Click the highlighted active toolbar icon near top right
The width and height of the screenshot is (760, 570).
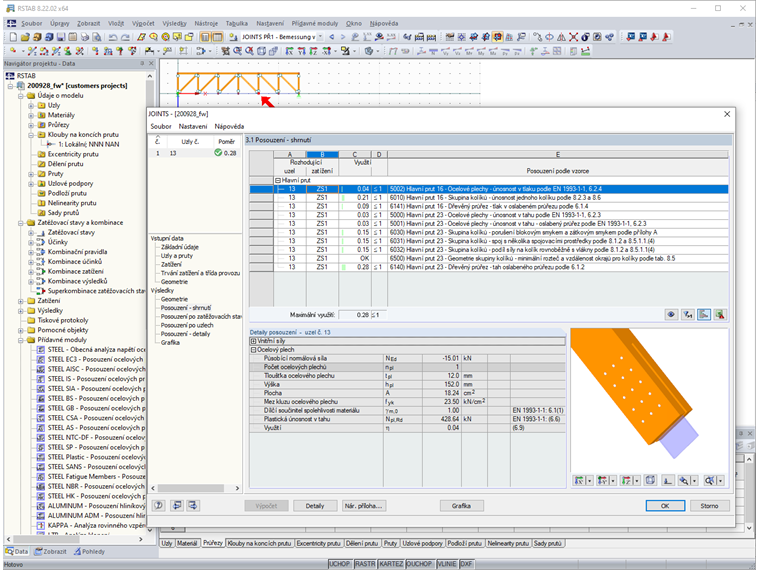(x=497, y=37)
